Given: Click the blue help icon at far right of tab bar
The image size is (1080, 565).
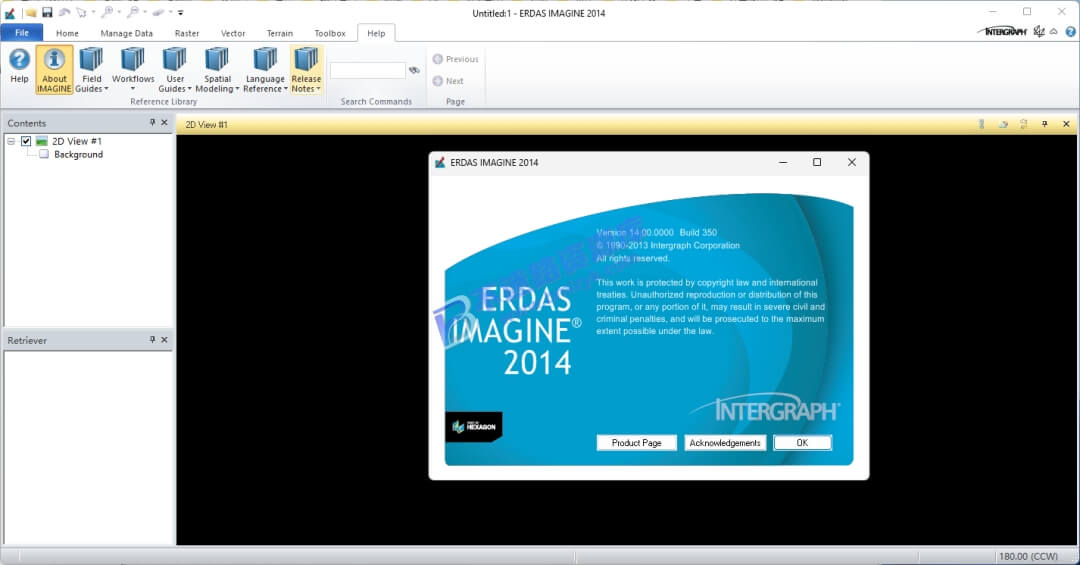Looking at the screenshot, I should click(x=1070, y=32).
